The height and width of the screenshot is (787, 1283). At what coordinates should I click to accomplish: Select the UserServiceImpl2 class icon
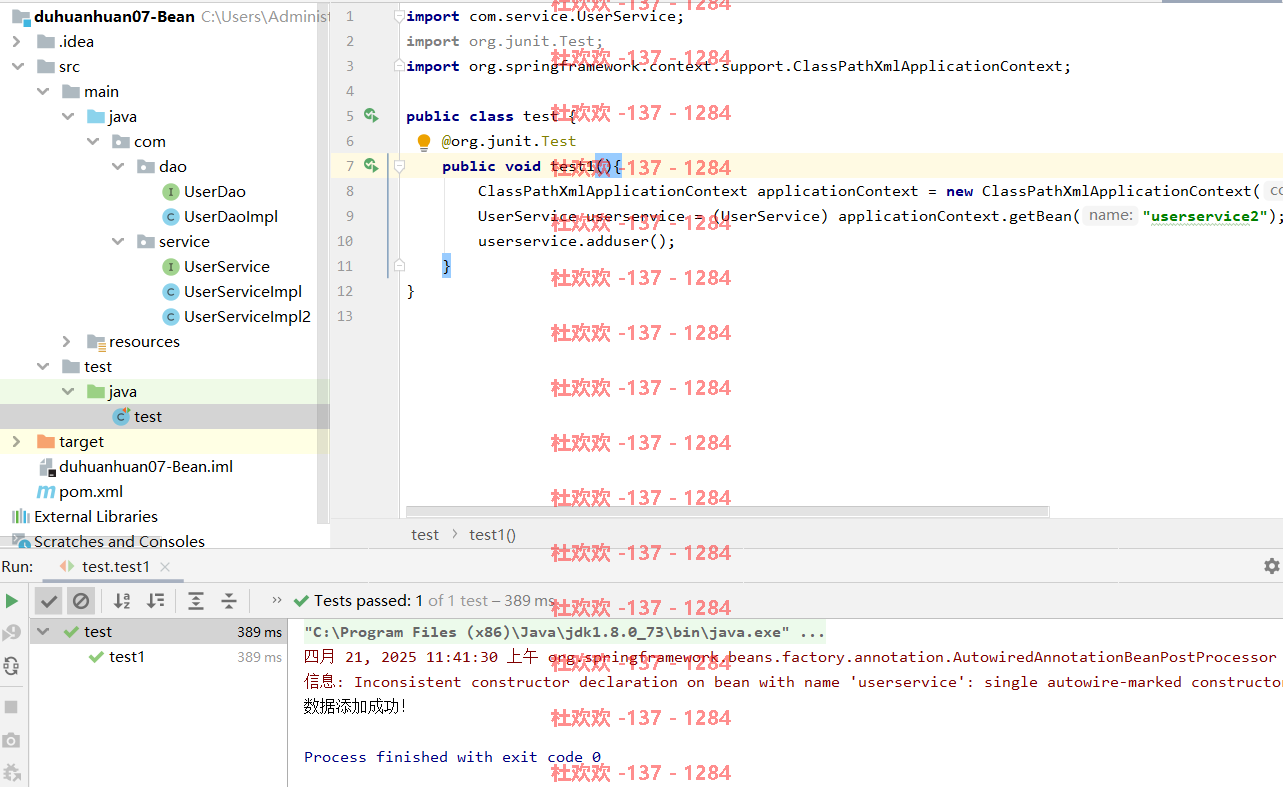pos(170,317)
